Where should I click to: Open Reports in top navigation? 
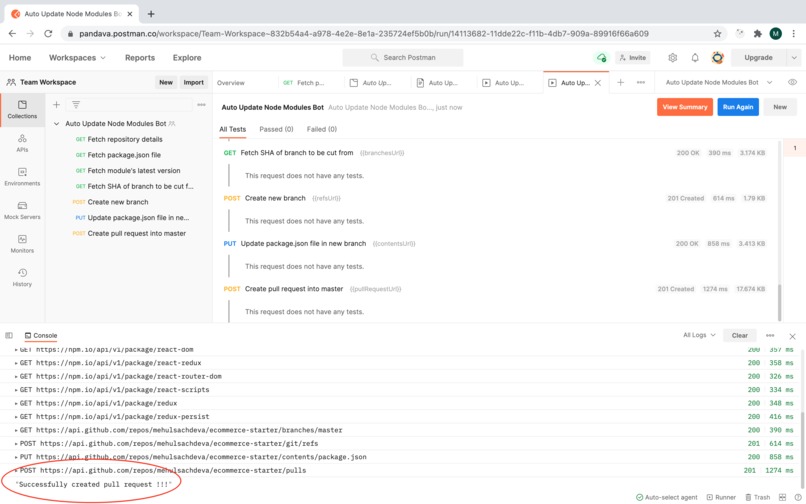(140, 58)
